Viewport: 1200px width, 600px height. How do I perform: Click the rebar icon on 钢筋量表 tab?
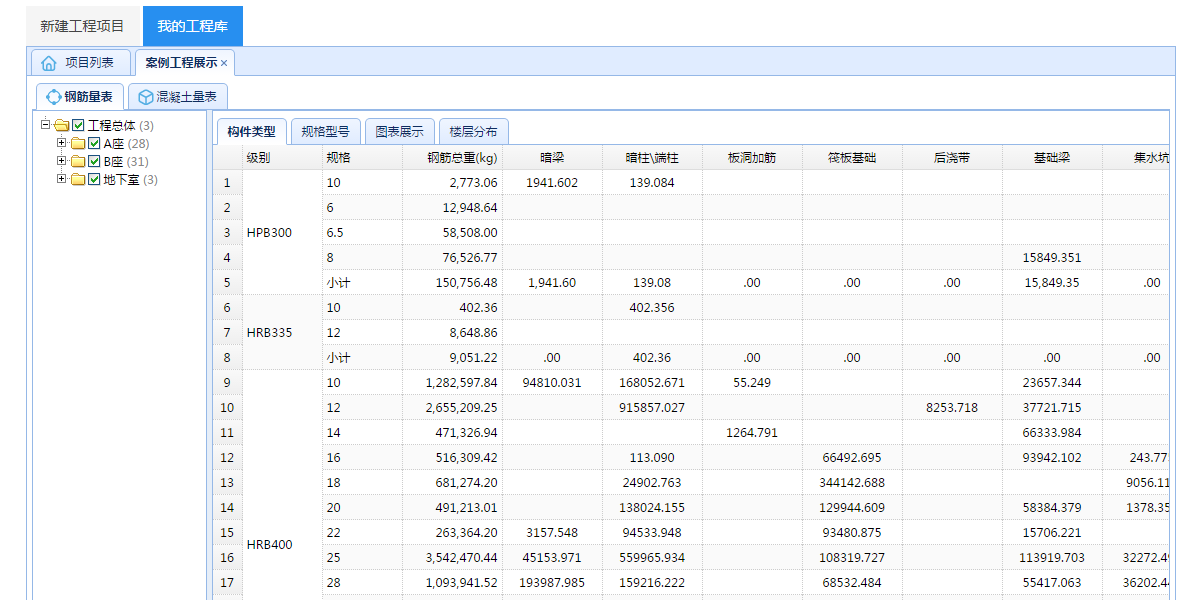tap(54, 97)
